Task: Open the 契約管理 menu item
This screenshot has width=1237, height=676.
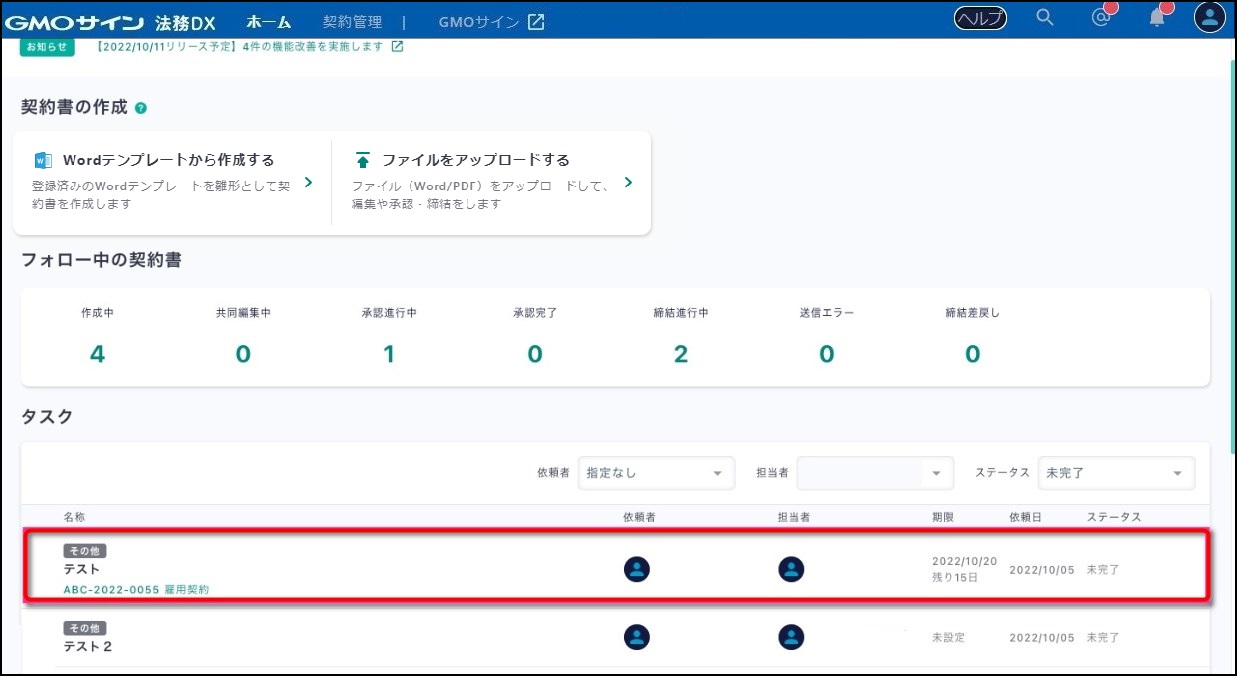Action: click(x=352, y=21)
